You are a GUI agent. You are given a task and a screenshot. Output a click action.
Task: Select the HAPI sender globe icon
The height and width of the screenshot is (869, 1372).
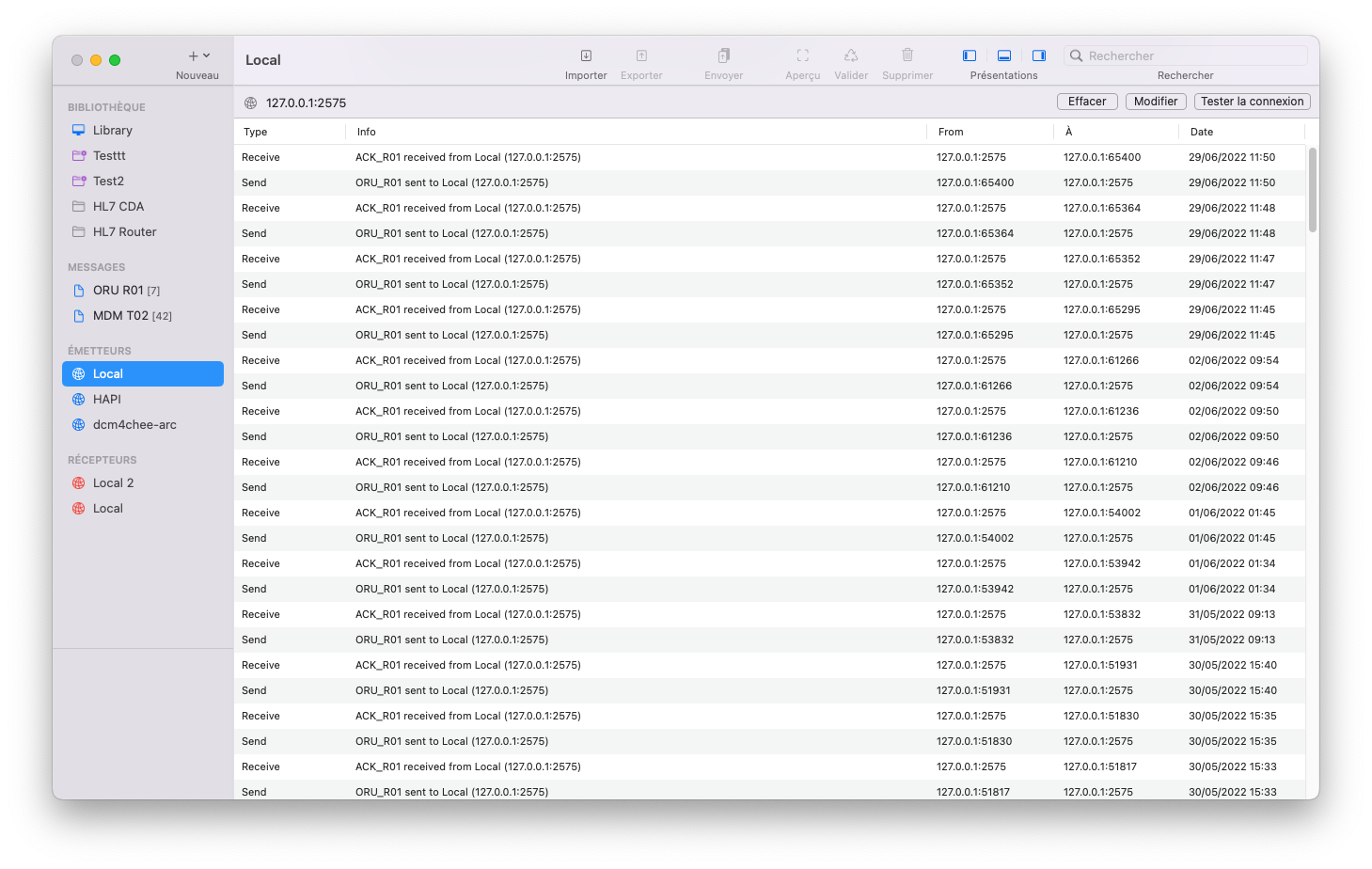click(x=79, y=400)
